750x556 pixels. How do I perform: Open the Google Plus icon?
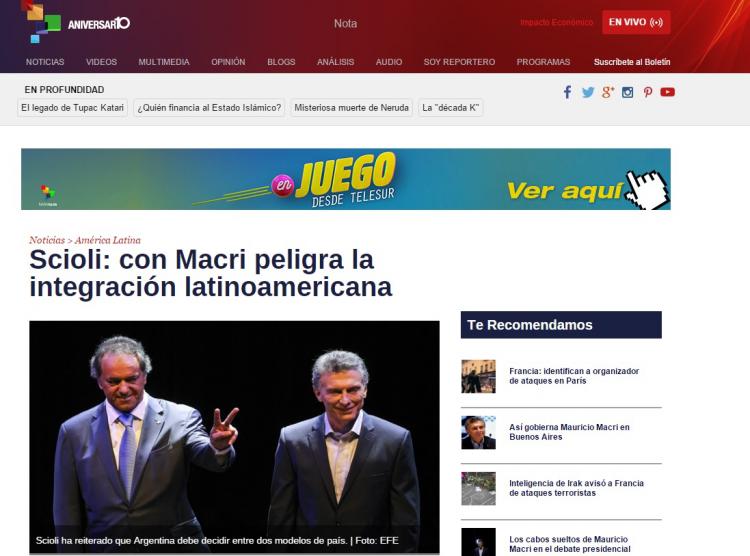tap(607, 92)
